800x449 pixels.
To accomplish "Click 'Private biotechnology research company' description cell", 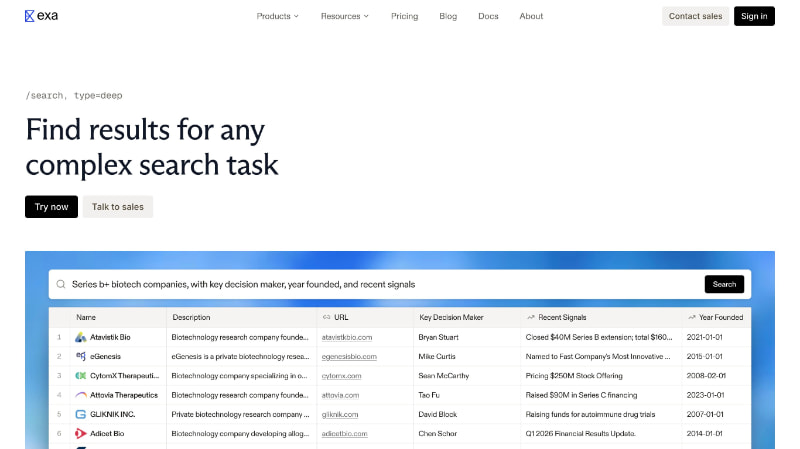I will [240, 414].
